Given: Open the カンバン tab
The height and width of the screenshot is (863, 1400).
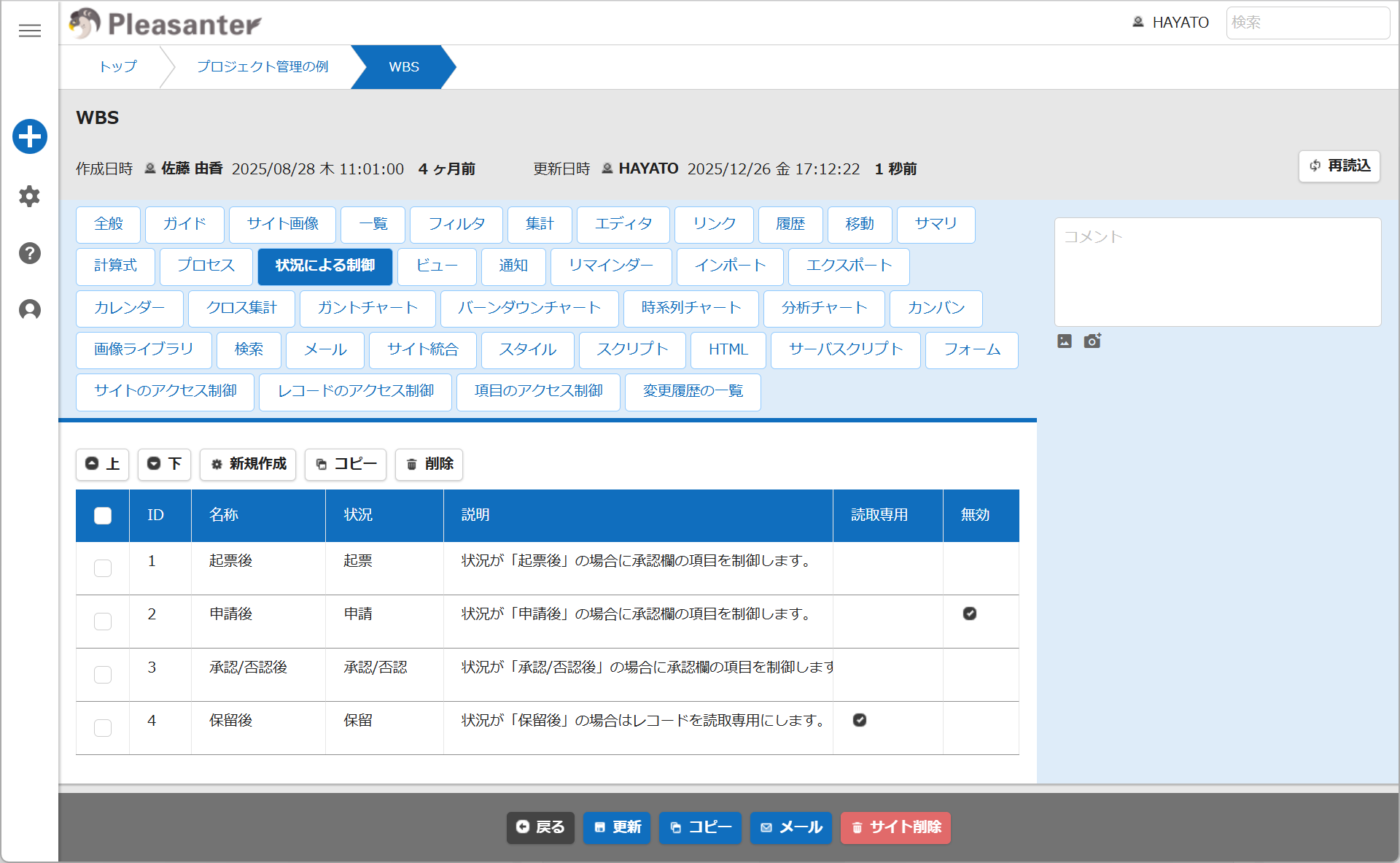Looking at the screenshot, I should pos(936,308).
